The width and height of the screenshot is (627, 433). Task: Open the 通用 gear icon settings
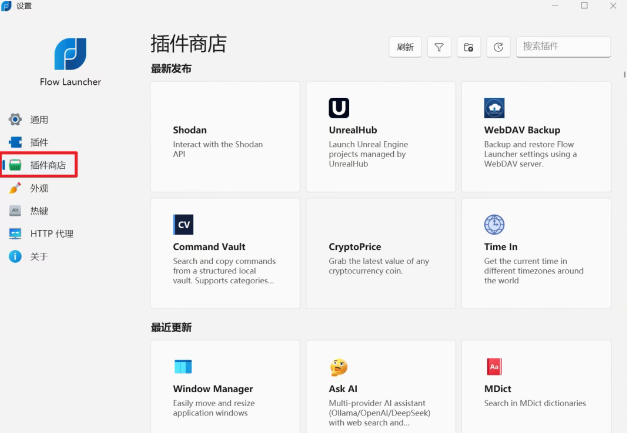point(15,119)
